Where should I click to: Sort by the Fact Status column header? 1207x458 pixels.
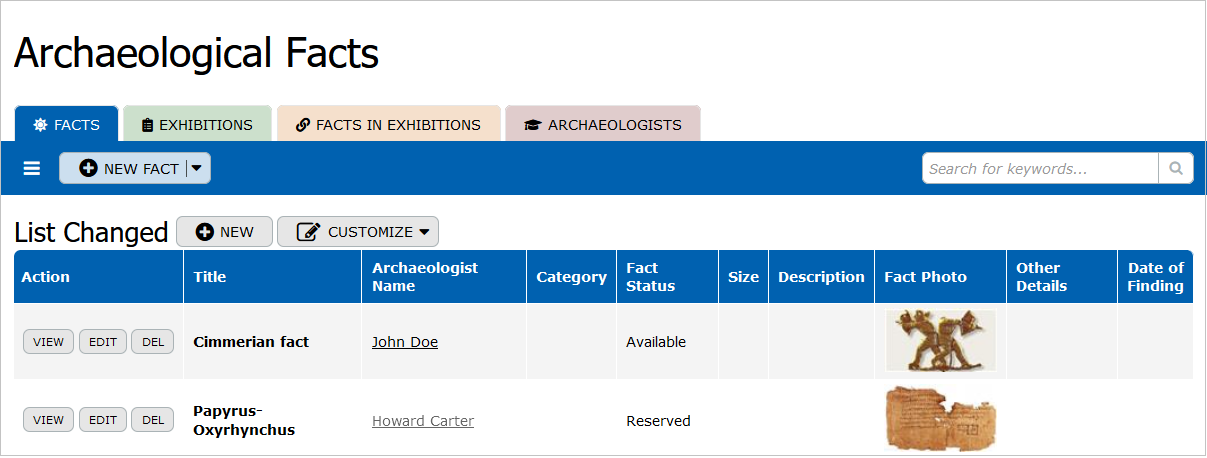pos(651,277)
